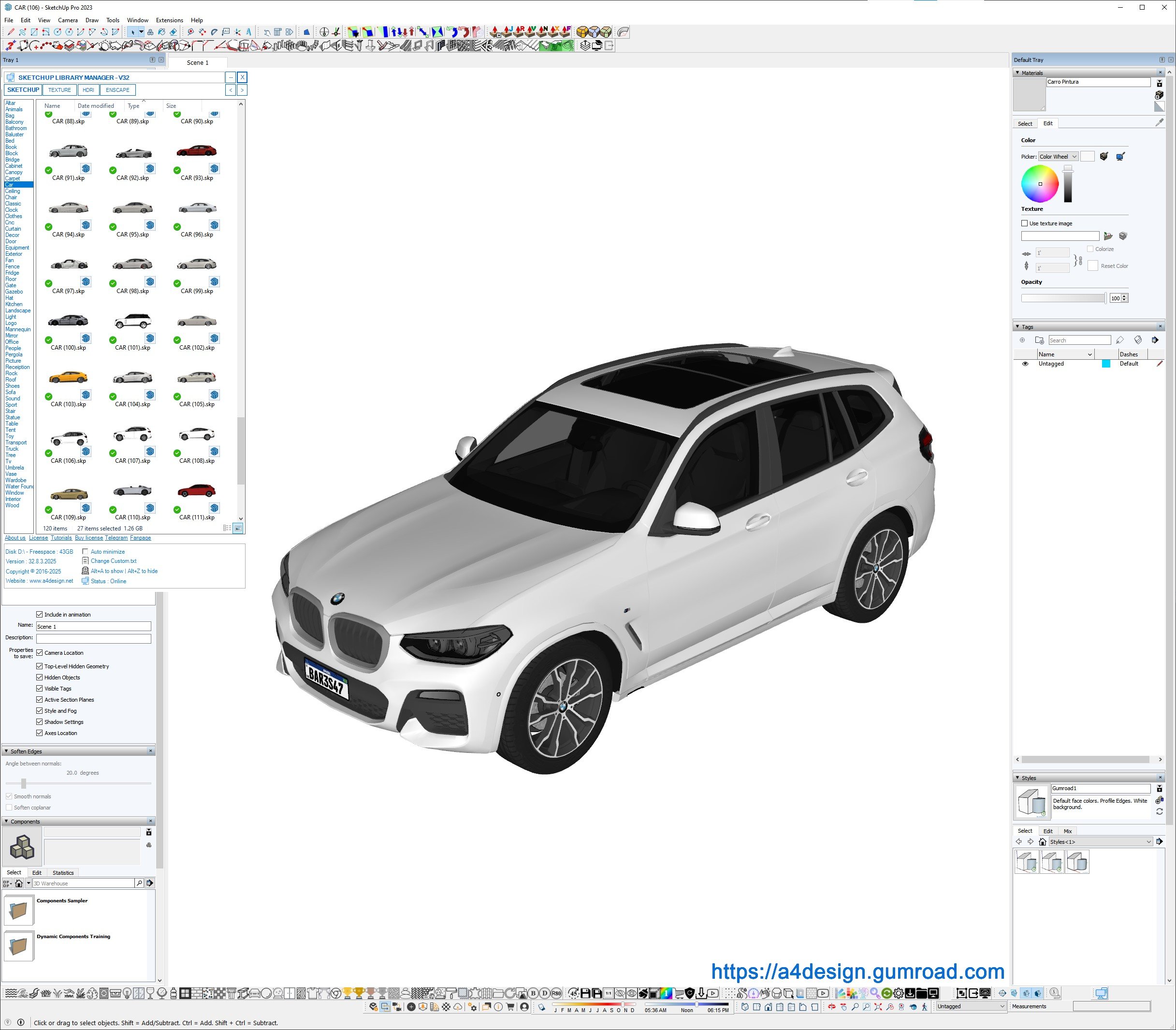Viewport: 1176px width, 1030px height.
Task: Click the Create Material icon
Action: pos(1159,95)
